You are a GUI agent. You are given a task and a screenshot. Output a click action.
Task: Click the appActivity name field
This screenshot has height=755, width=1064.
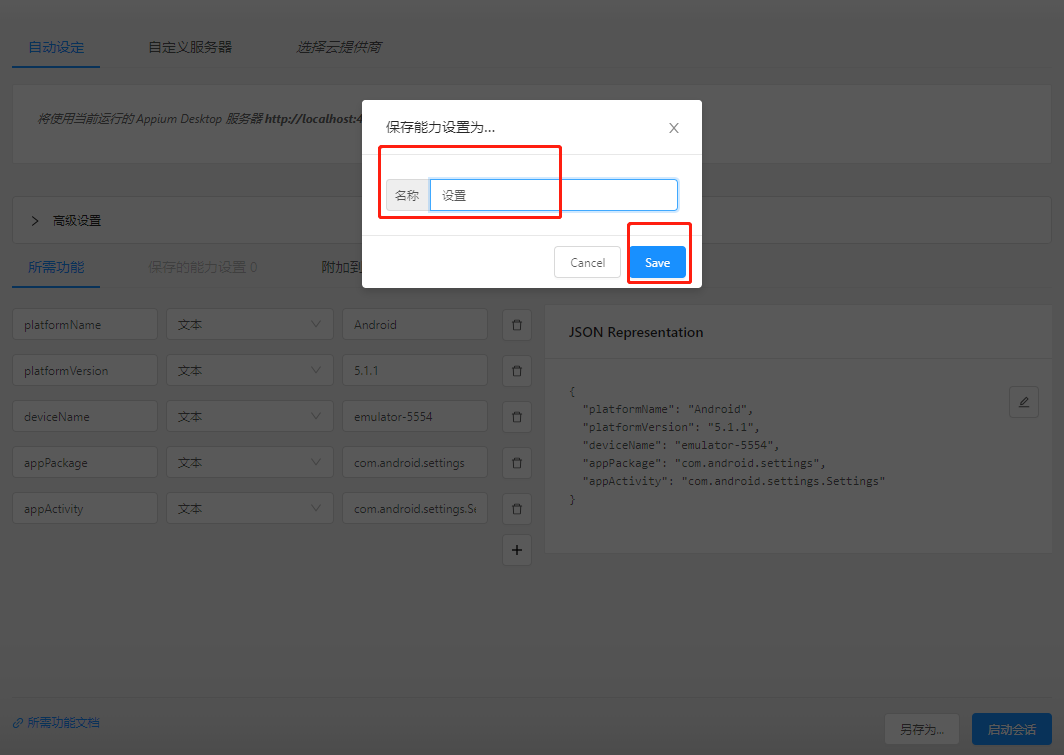coord(85,509)
